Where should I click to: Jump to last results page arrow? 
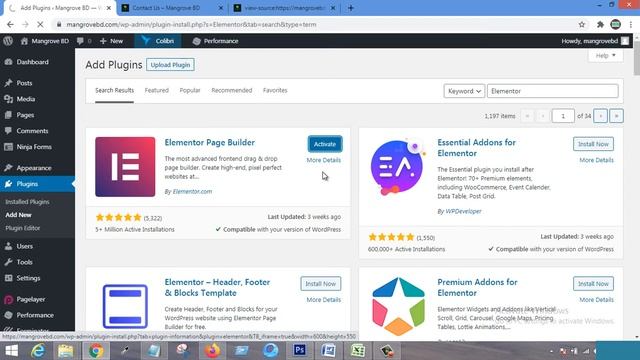click(616, 116)
